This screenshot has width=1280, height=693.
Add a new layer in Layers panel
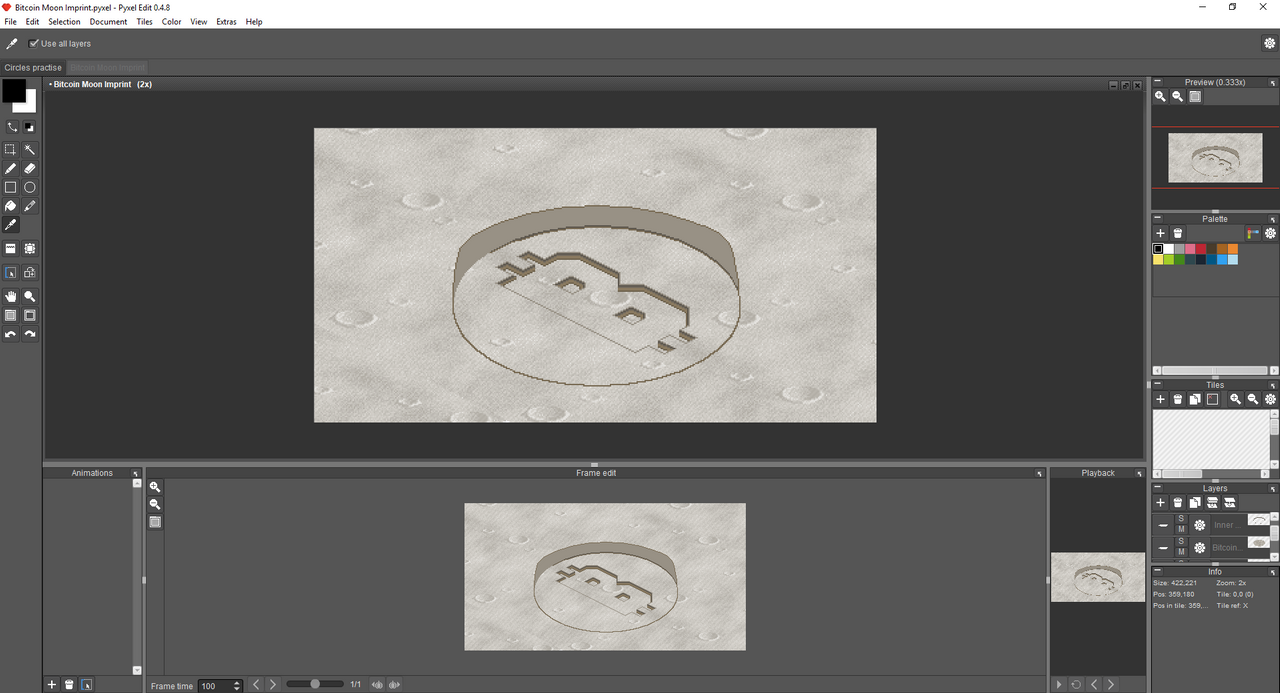(x=1160, y=503)
